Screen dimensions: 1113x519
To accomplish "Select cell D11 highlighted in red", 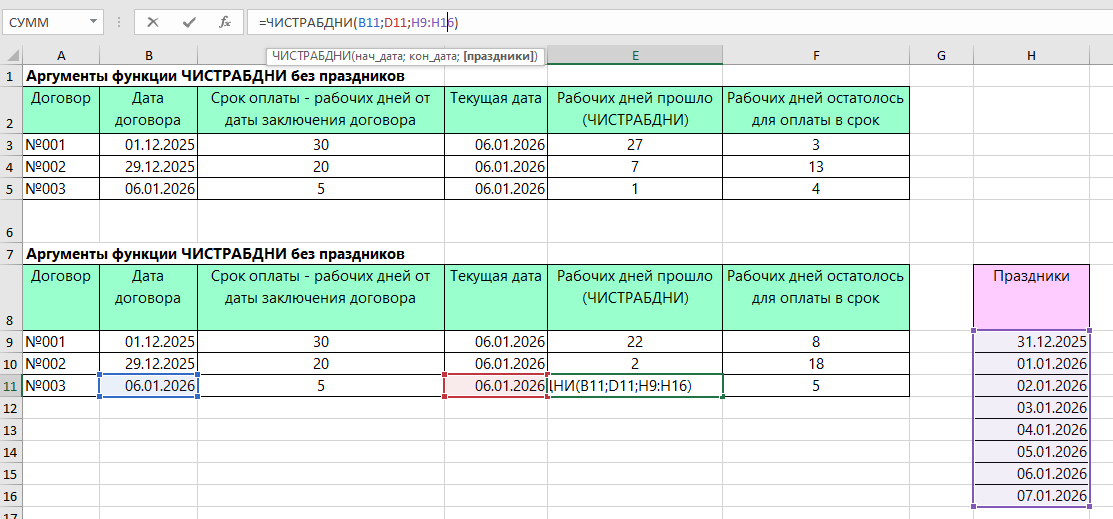I will 496,386.
